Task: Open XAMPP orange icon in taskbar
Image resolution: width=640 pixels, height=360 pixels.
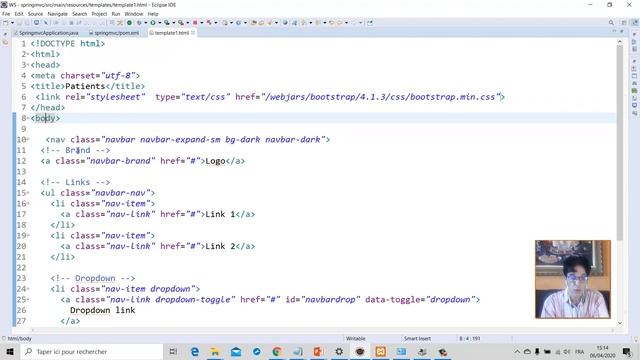Action: coord(380,351)
